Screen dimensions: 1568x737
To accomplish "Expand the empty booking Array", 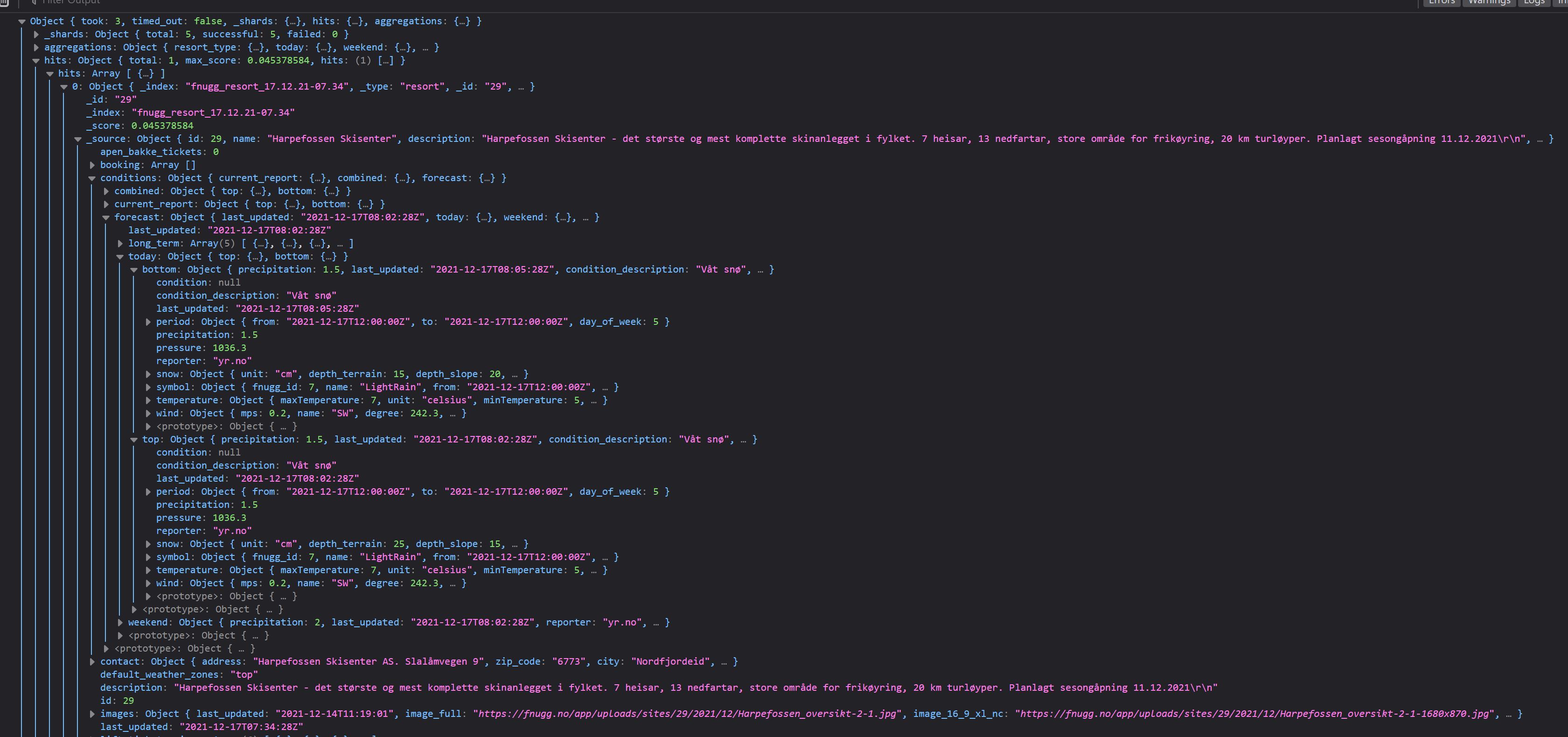I will tap(92, 165).
